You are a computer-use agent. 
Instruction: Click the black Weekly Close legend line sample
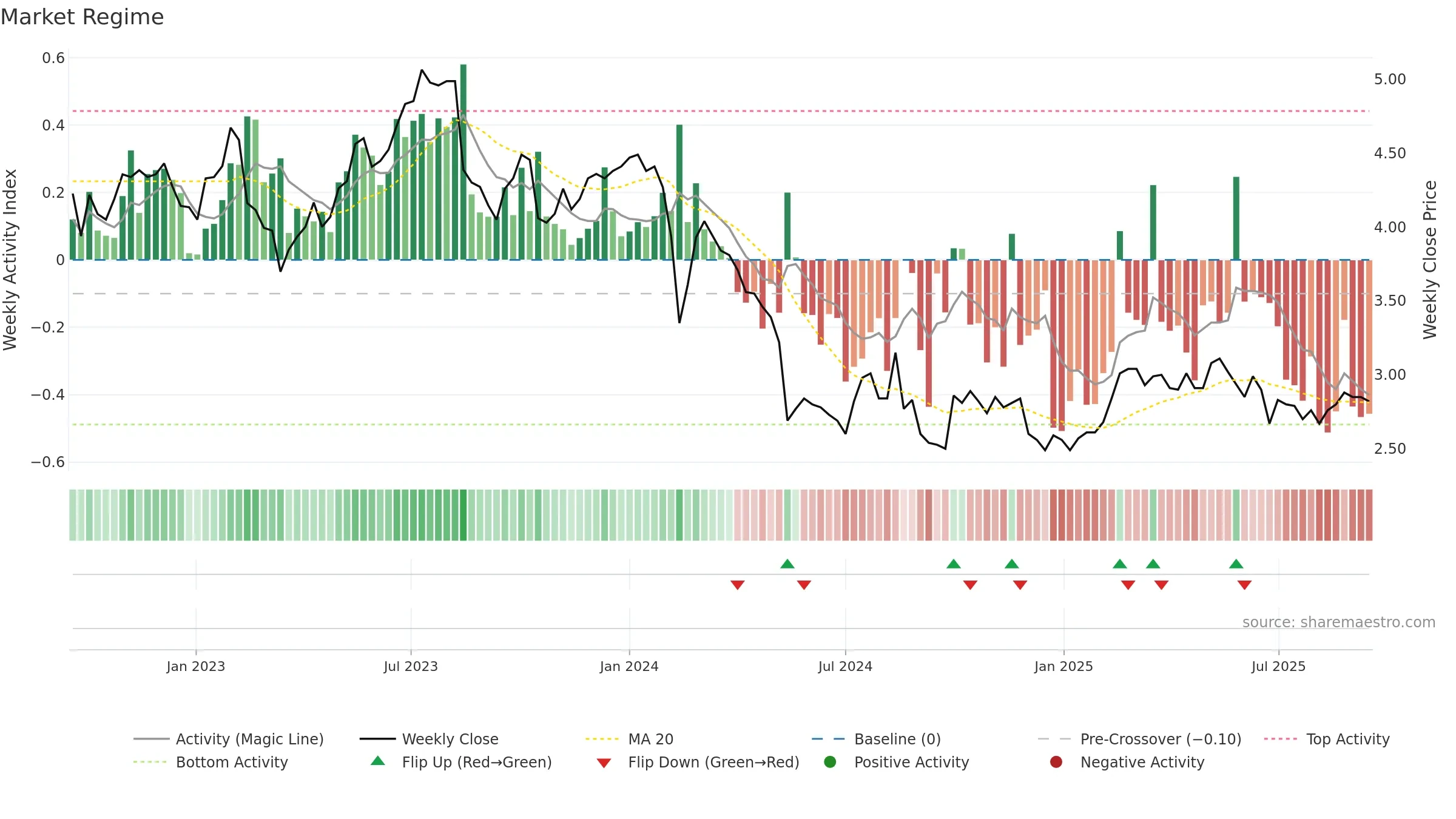tap(377, 739)
